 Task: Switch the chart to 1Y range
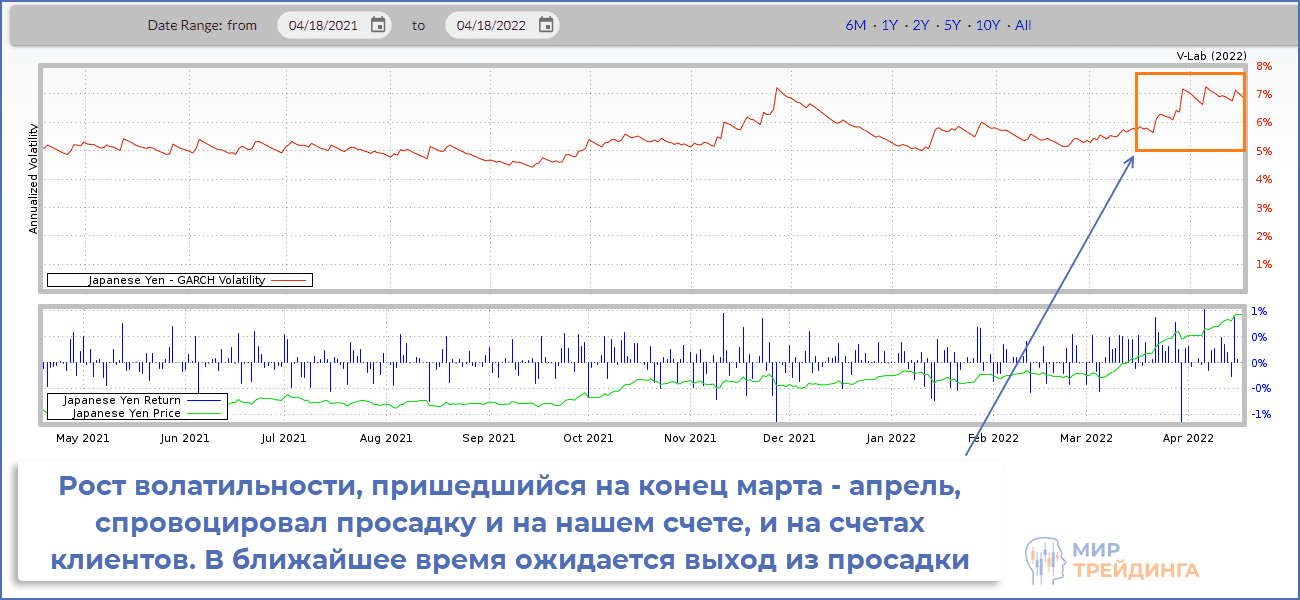(x=889, y=25)
